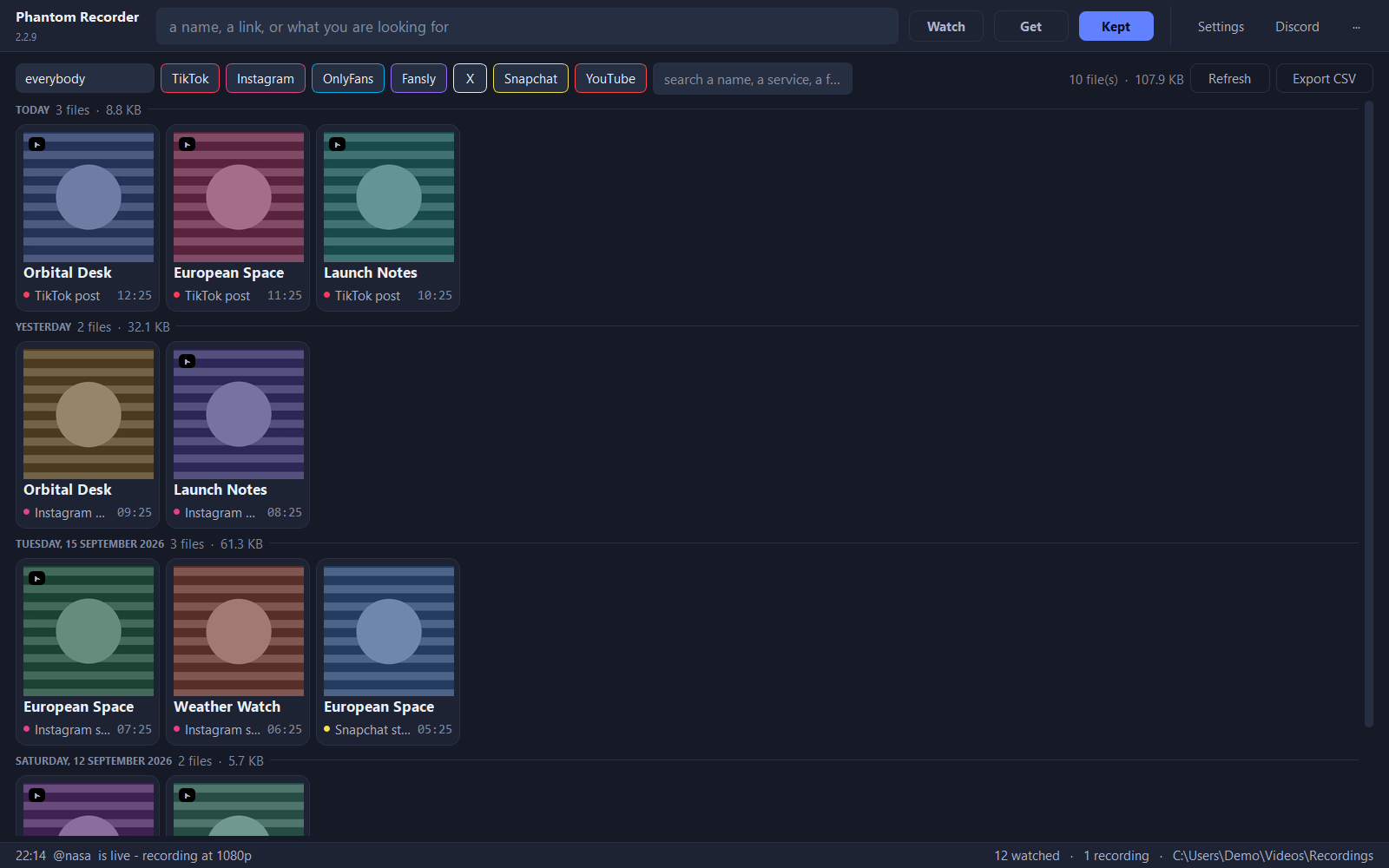Click video badge on Orbital Desk TikTok card
The width and height of the screenshot is (1389, 868).
click(36, 144)
